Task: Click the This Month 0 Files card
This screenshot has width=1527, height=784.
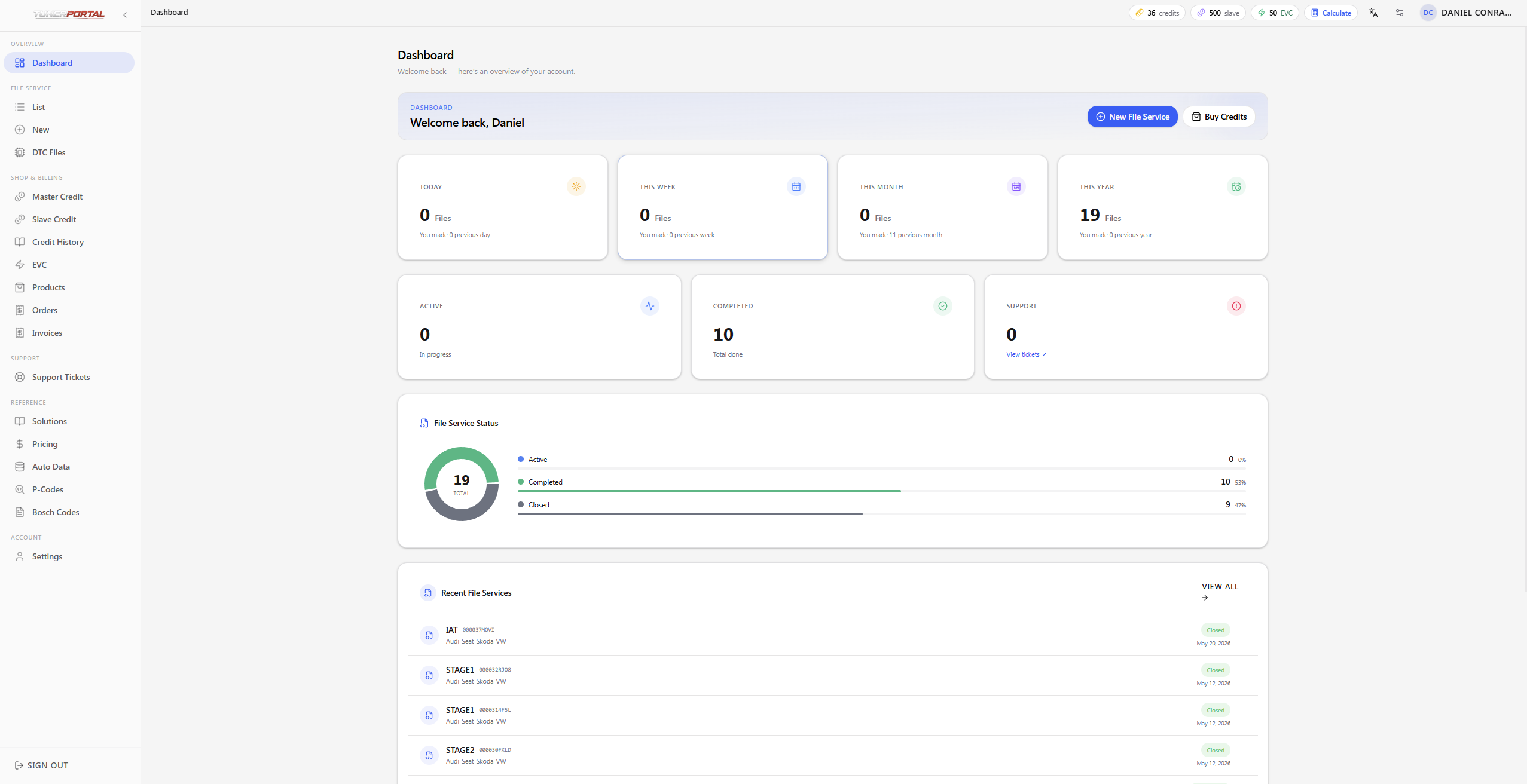Action: pyautogui.click(x=942, y=207)
